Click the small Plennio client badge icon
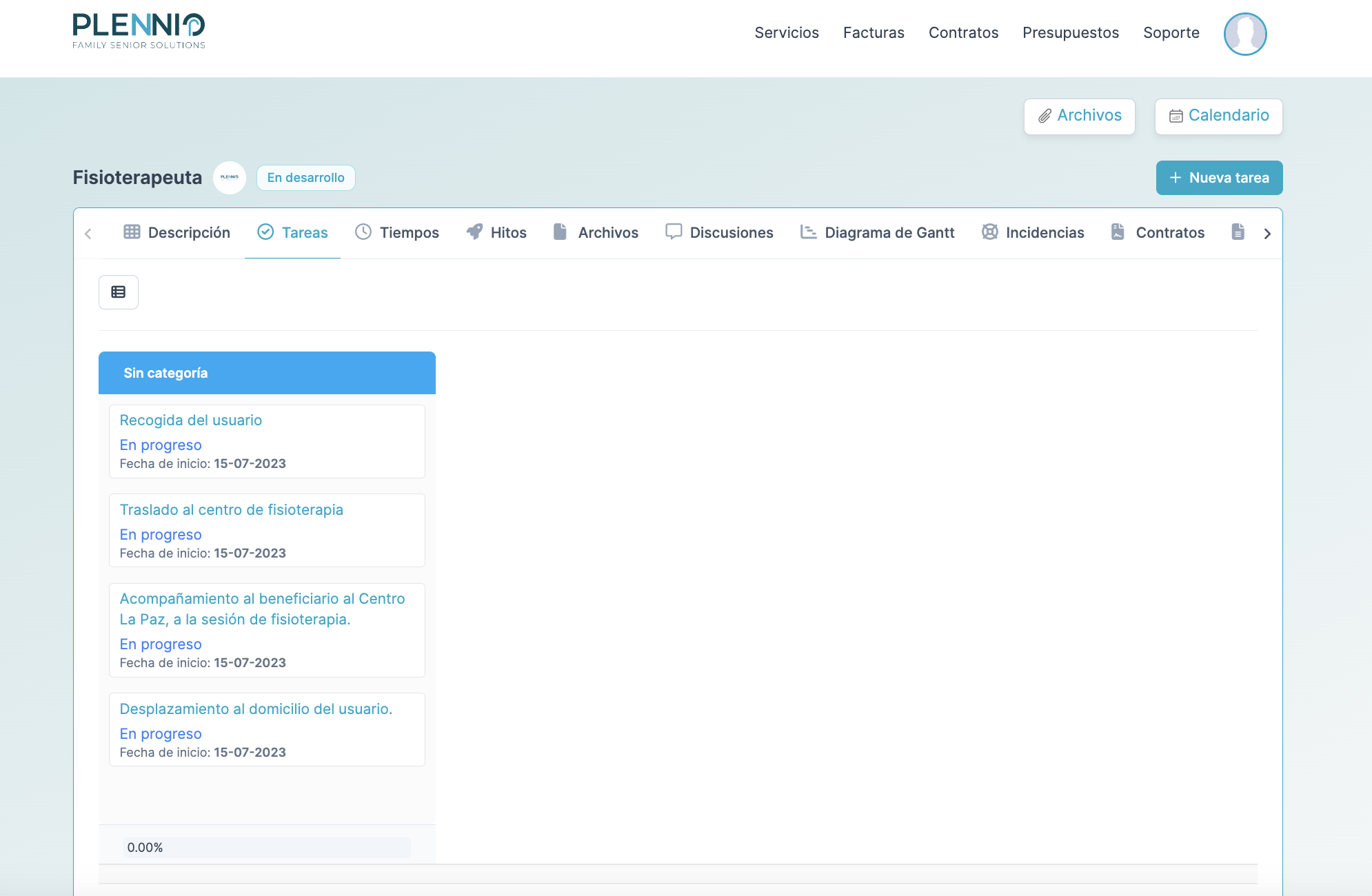The height and width of the screenshot is (896, 1372). tap(230, 178)
